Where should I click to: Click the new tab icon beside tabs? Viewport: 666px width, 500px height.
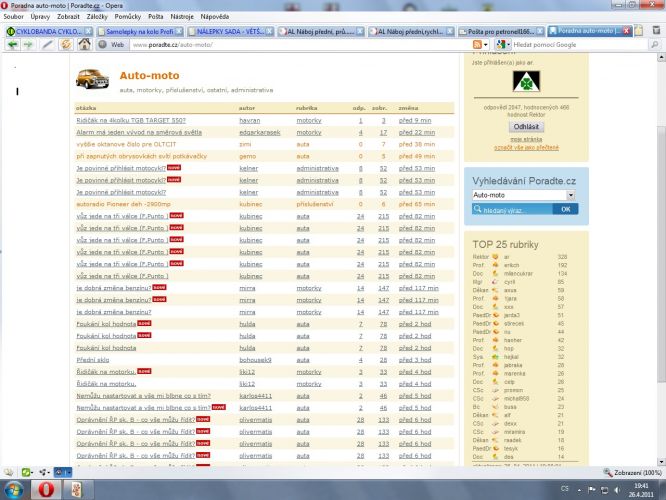pos(638,31)
